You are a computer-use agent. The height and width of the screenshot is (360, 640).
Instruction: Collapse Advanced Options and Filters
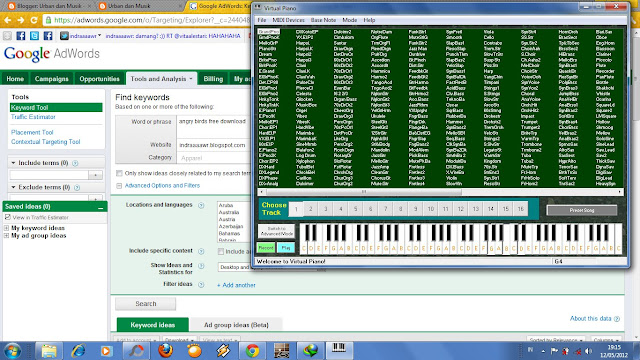[119, 186]
